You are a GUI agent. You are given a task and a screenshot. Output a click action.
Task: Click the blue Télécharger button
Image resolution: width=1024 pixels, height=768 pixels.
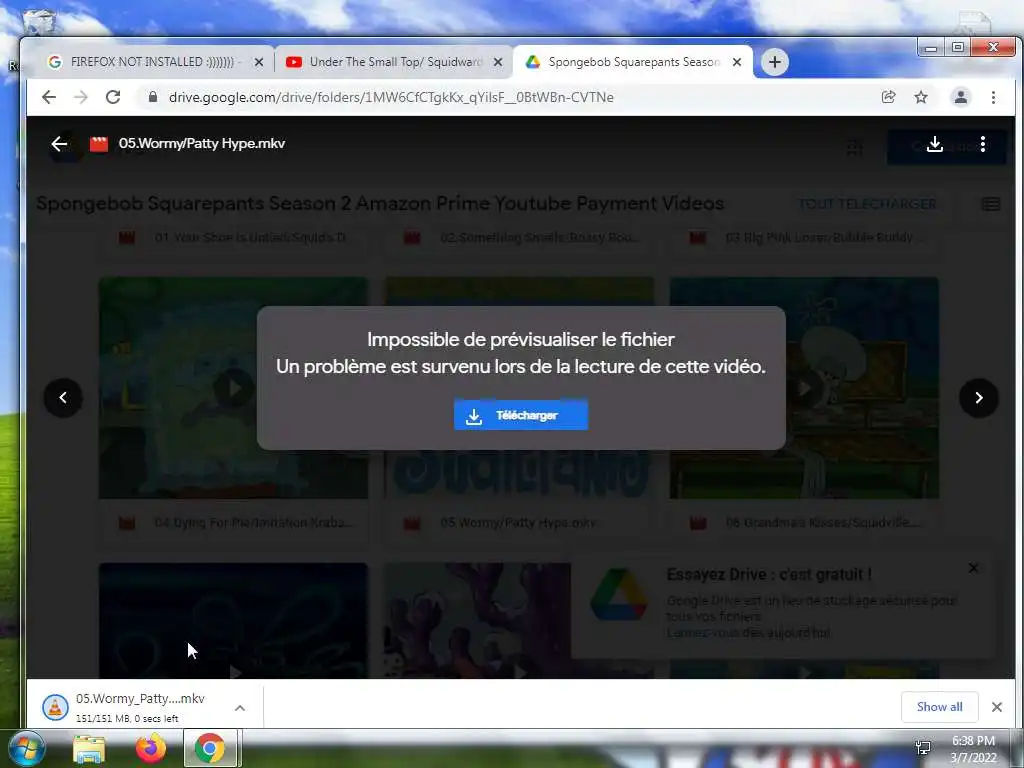pos(520,415)
